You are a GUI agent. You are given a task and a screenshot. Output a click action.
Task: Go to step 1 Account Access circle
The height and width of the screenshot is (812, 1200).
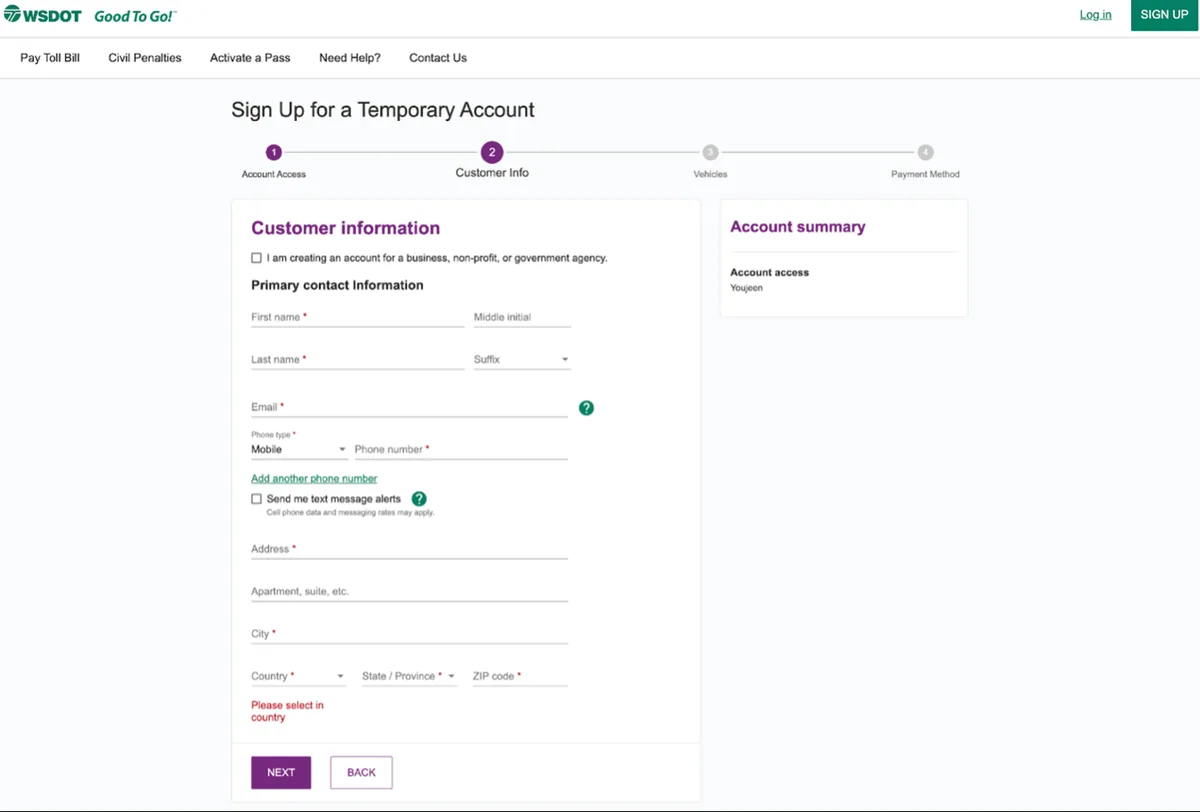click(x=273, y=152)
